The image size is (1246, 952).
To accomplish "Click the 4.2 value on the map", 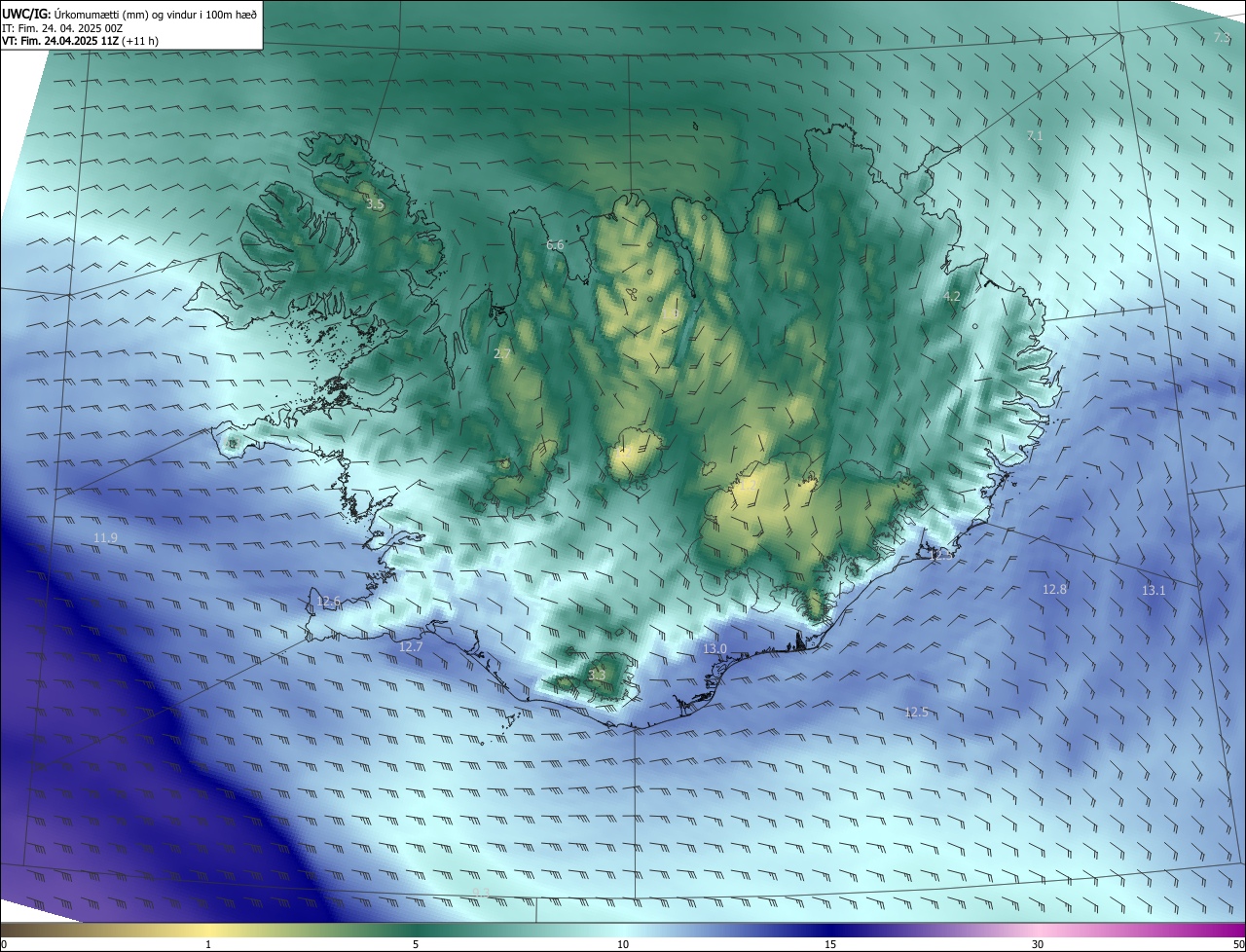I will click(952, 297).
